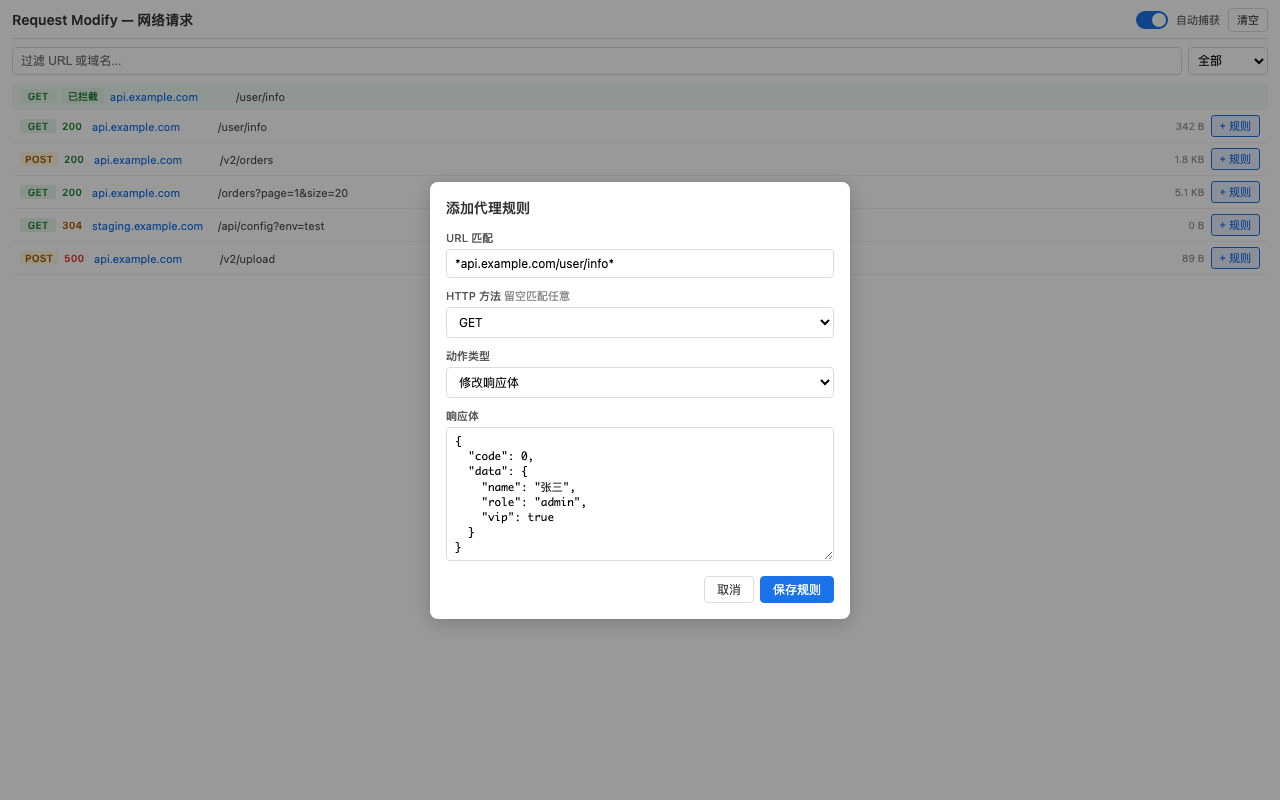Select the /orders?page=1&size=20 request row

tap(640, 192)
